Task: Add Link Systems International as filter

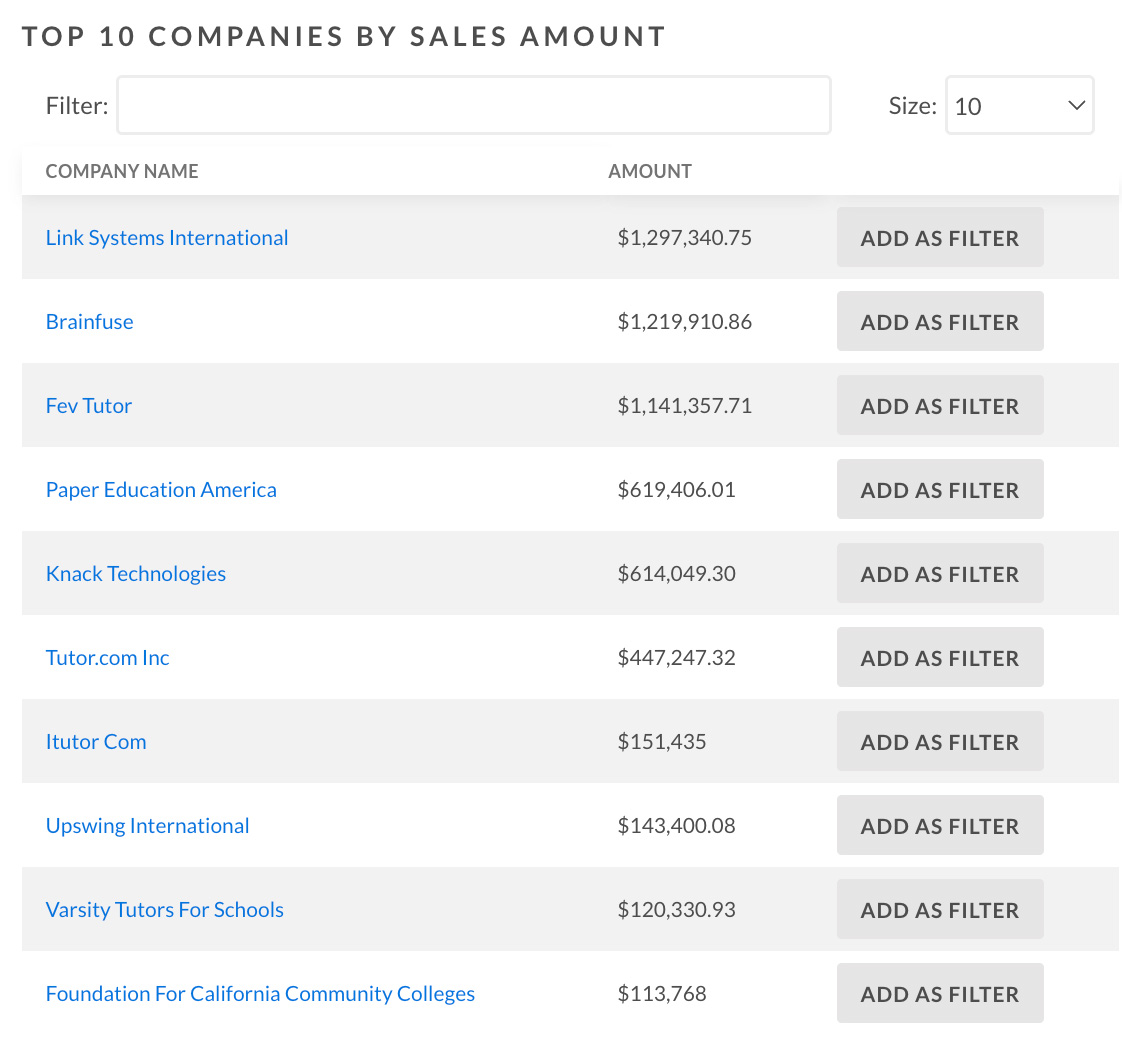Action: pos(939,238)
